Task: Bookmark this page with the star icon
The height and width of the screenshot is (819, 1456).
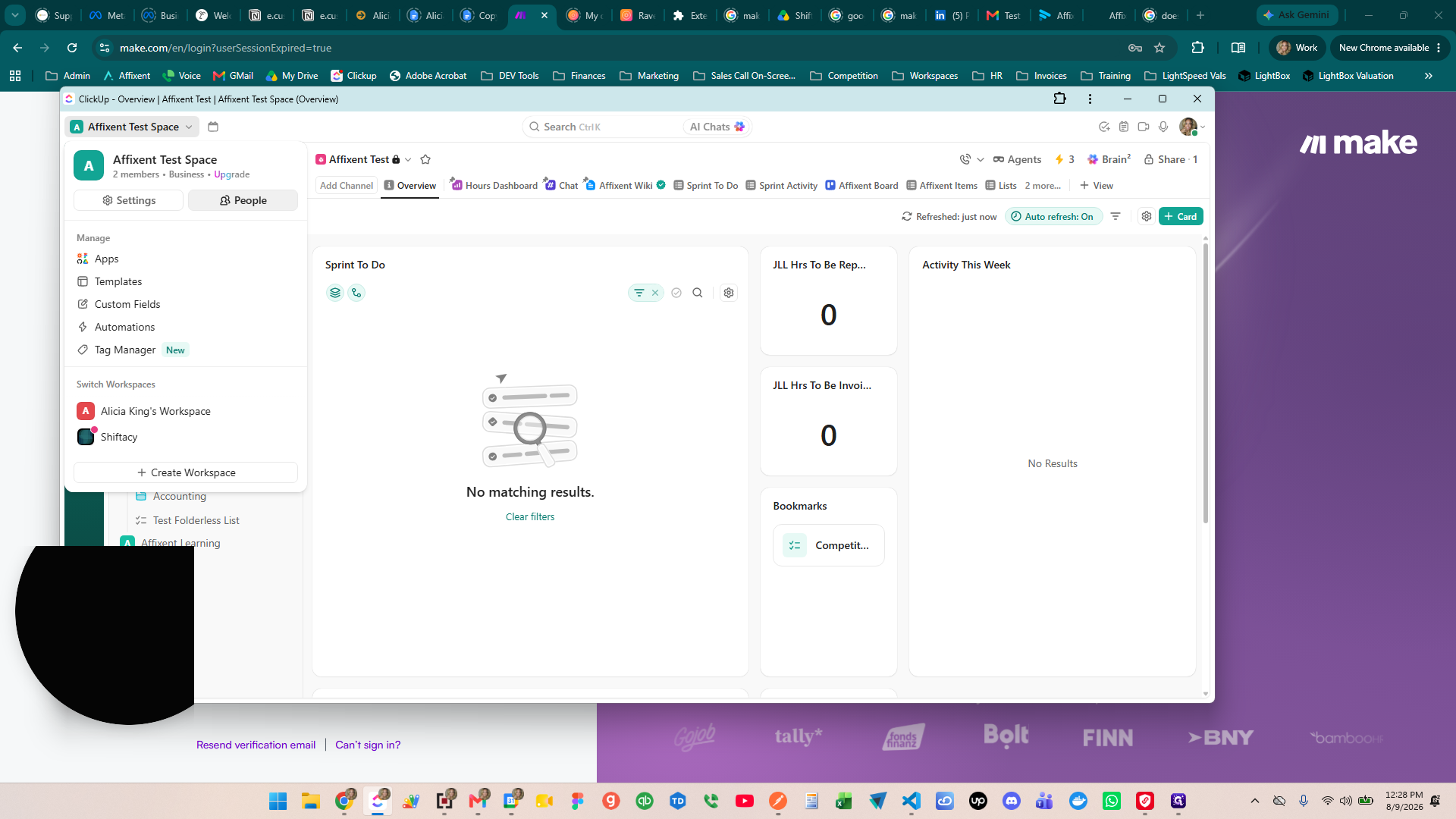Action: coord(1159,48)
